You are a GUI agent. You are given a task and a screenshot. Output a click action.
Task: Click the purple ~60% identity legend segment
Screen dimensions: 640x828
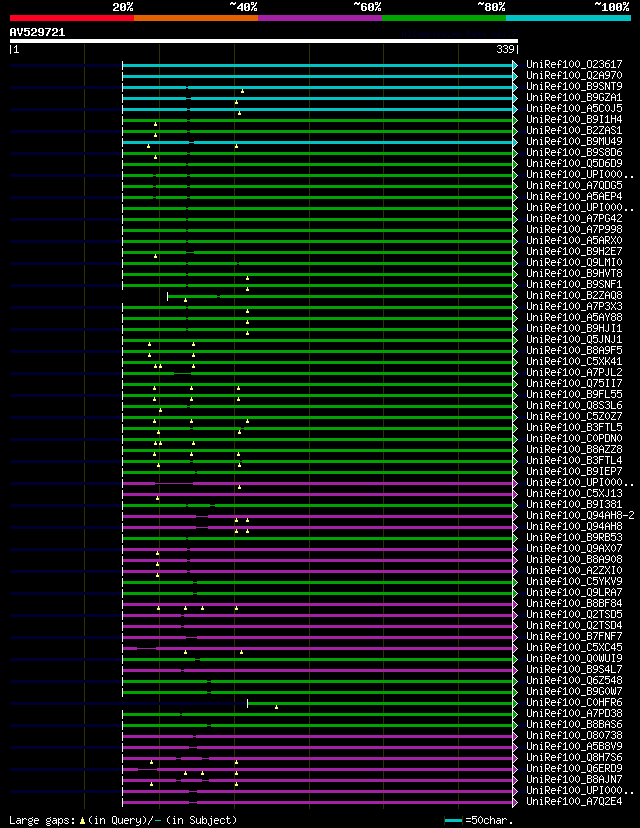click(x=320, y=18)
